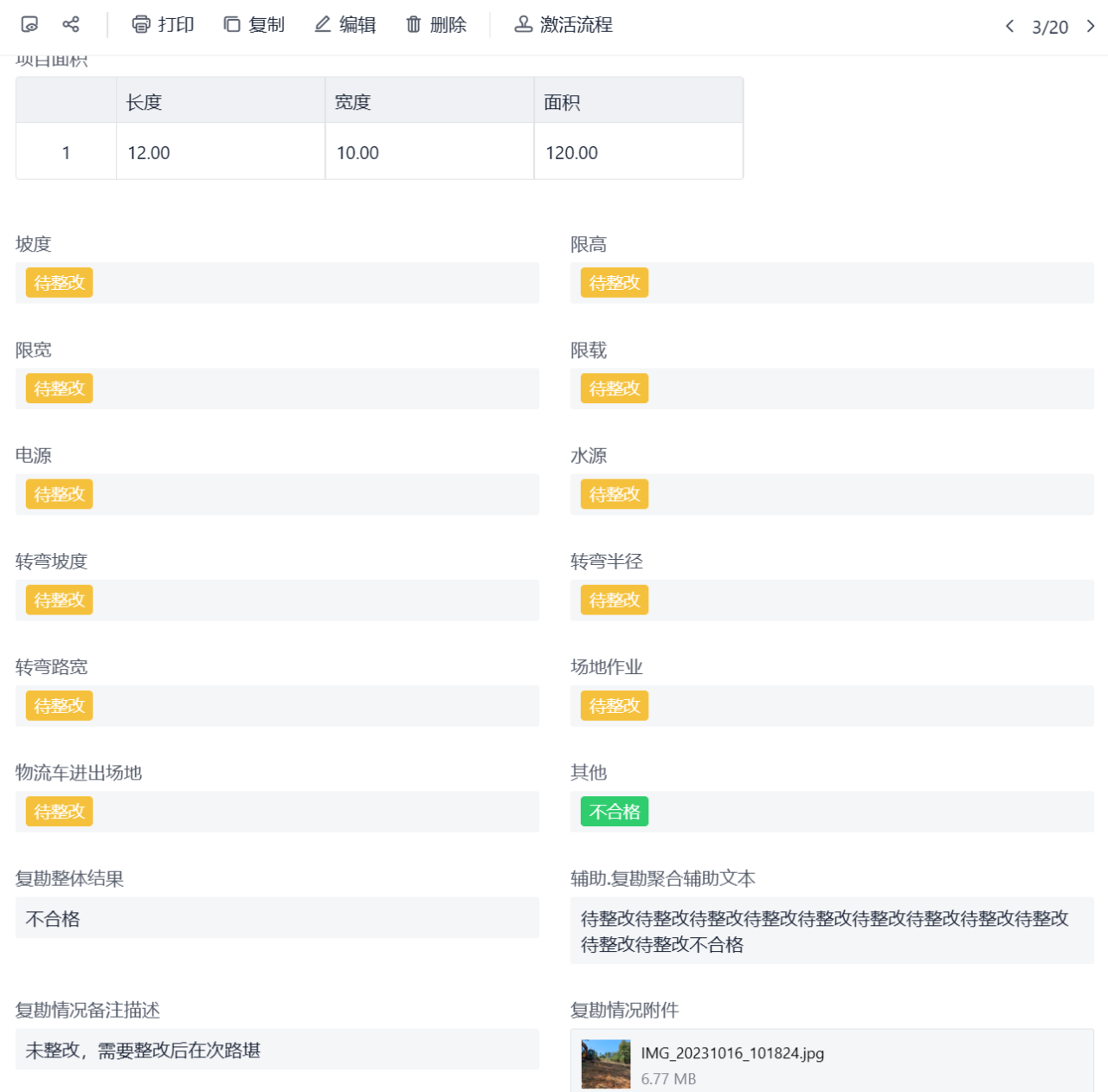Click the share icon in toolbar
1108x1092 pixels.
(x=71, y=24)
